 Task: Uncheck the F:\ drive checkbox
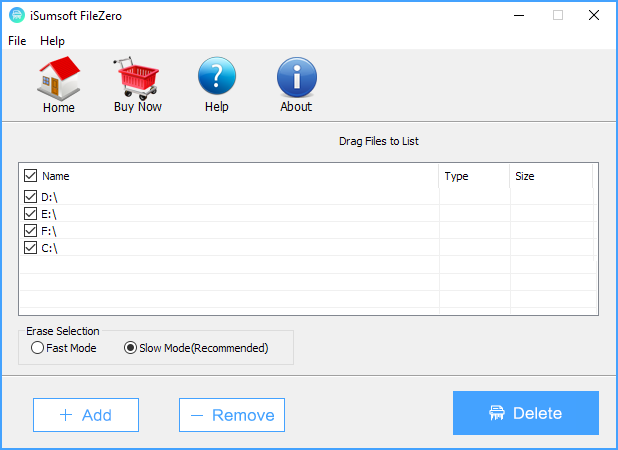pos(30,230)
